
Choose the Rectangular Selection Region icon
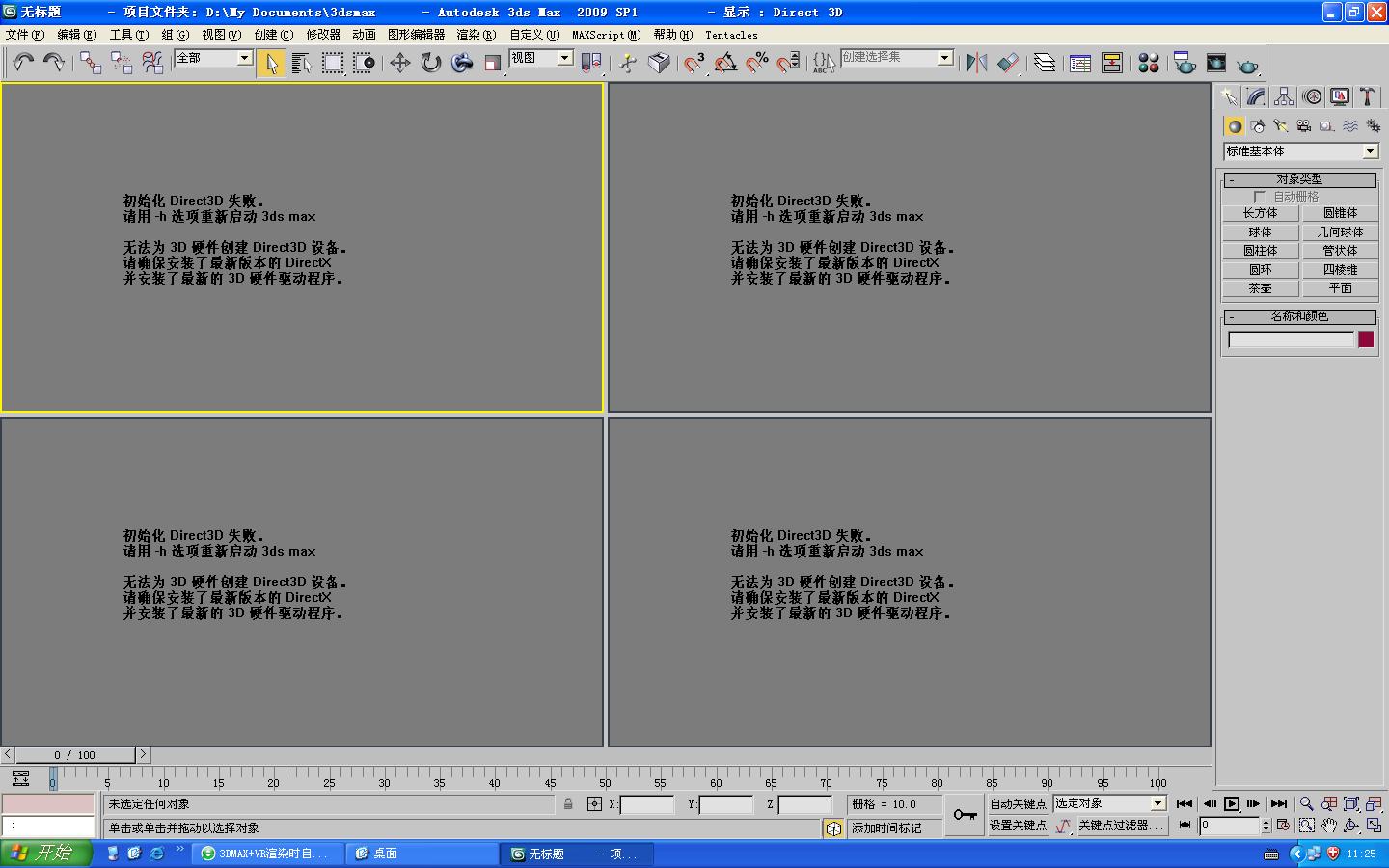333,63
